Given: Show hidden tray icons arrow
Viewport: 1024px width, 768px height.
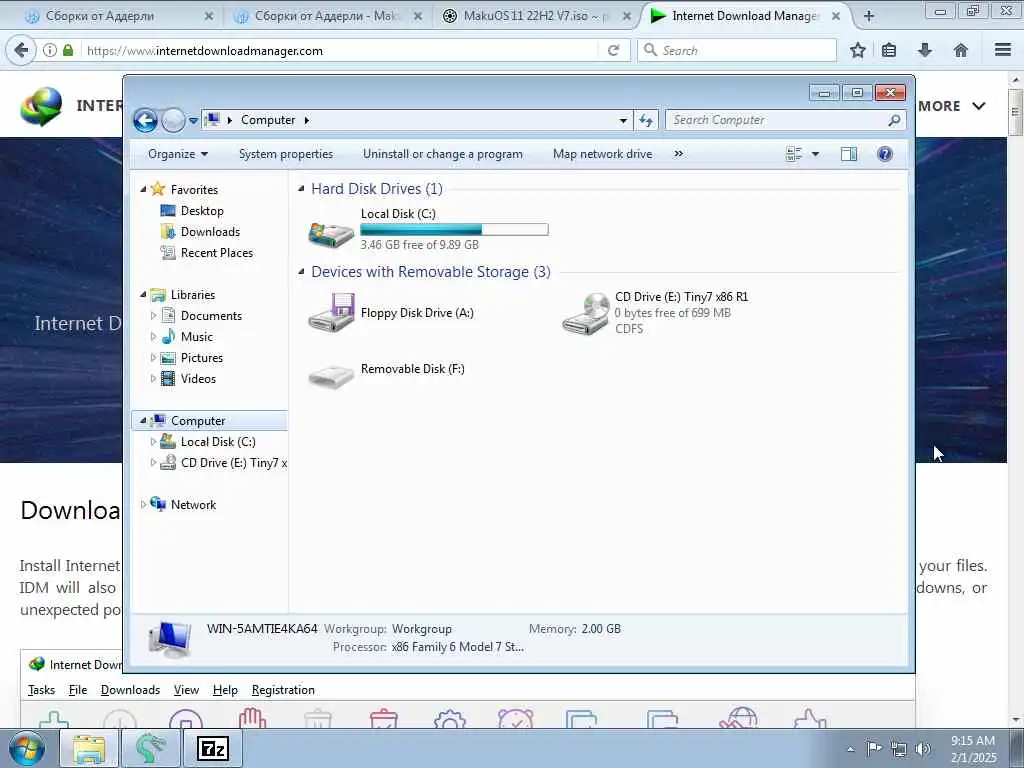Looking at the screenshot, I should [850, 749].
